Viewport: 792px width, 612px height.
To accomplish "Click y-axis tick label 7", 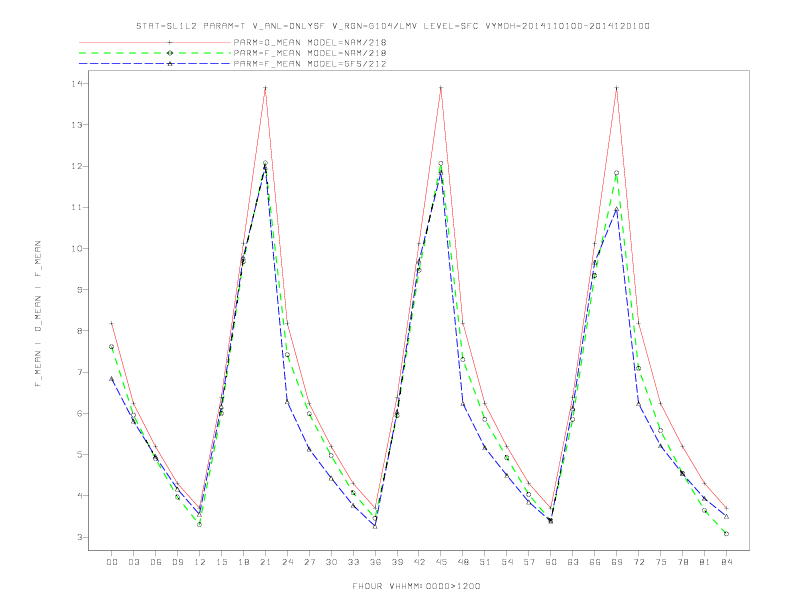I will tap(80, 372).
